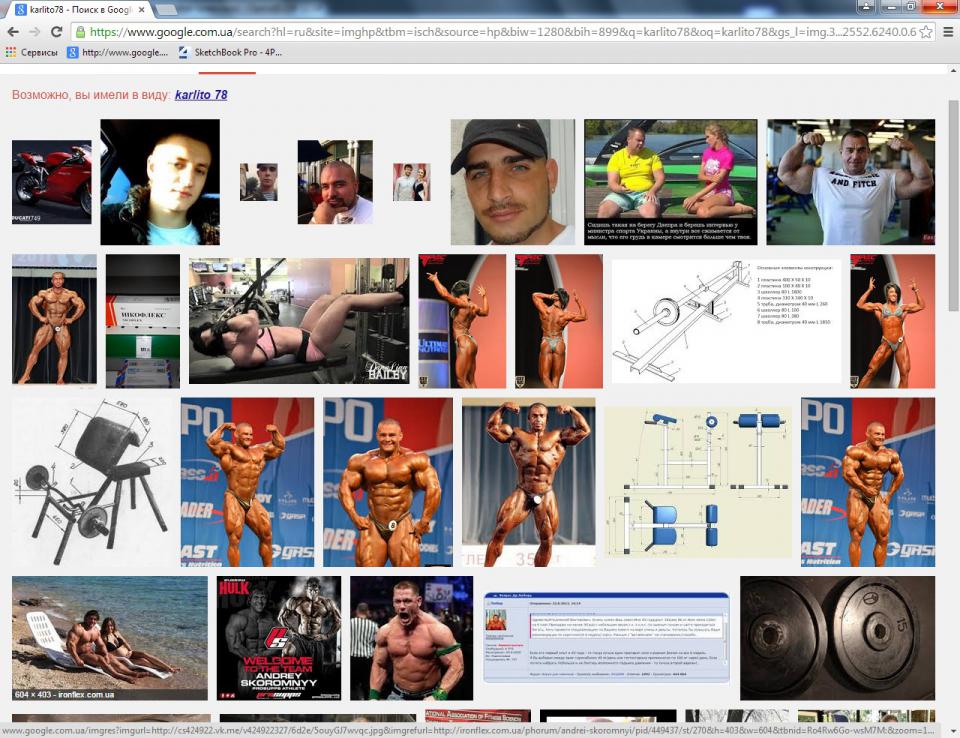This screenshot has width=960, height=738.
Task: Open the 'Welcome to the team Andrey Skoromnyy' image
Action: point(278,637)
